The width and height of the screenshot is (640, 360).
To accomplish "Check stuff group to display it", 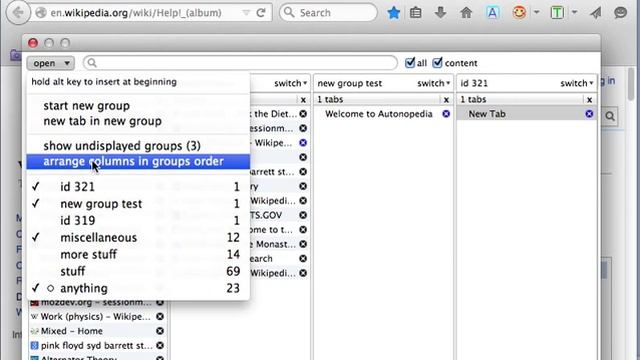I will [138, 271].
